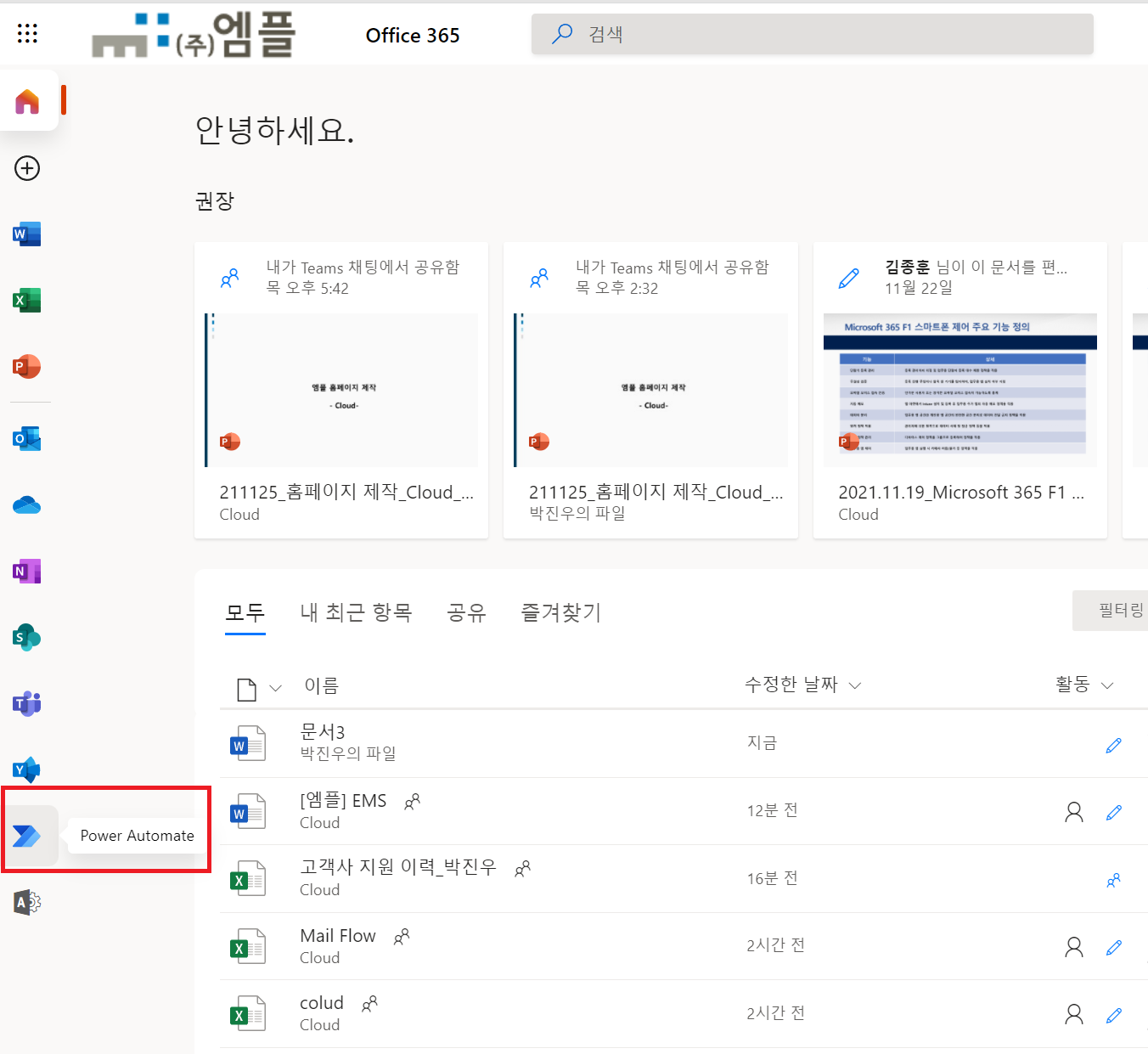The width and height of the screenshot is (1148, 1054).
Task: Click Excel file icon of Mail Flow
Action: pos(248,946)
